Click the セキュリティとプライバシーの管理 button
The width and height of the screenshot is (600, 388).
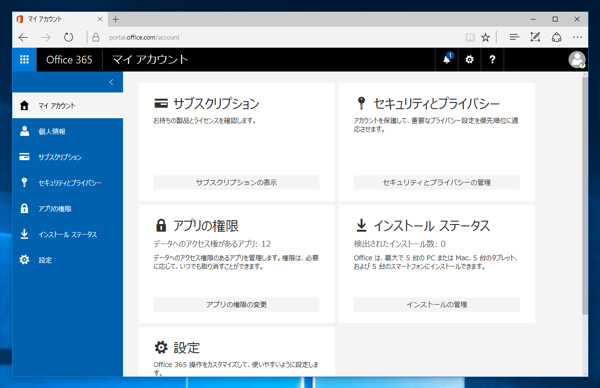[437, 183]
